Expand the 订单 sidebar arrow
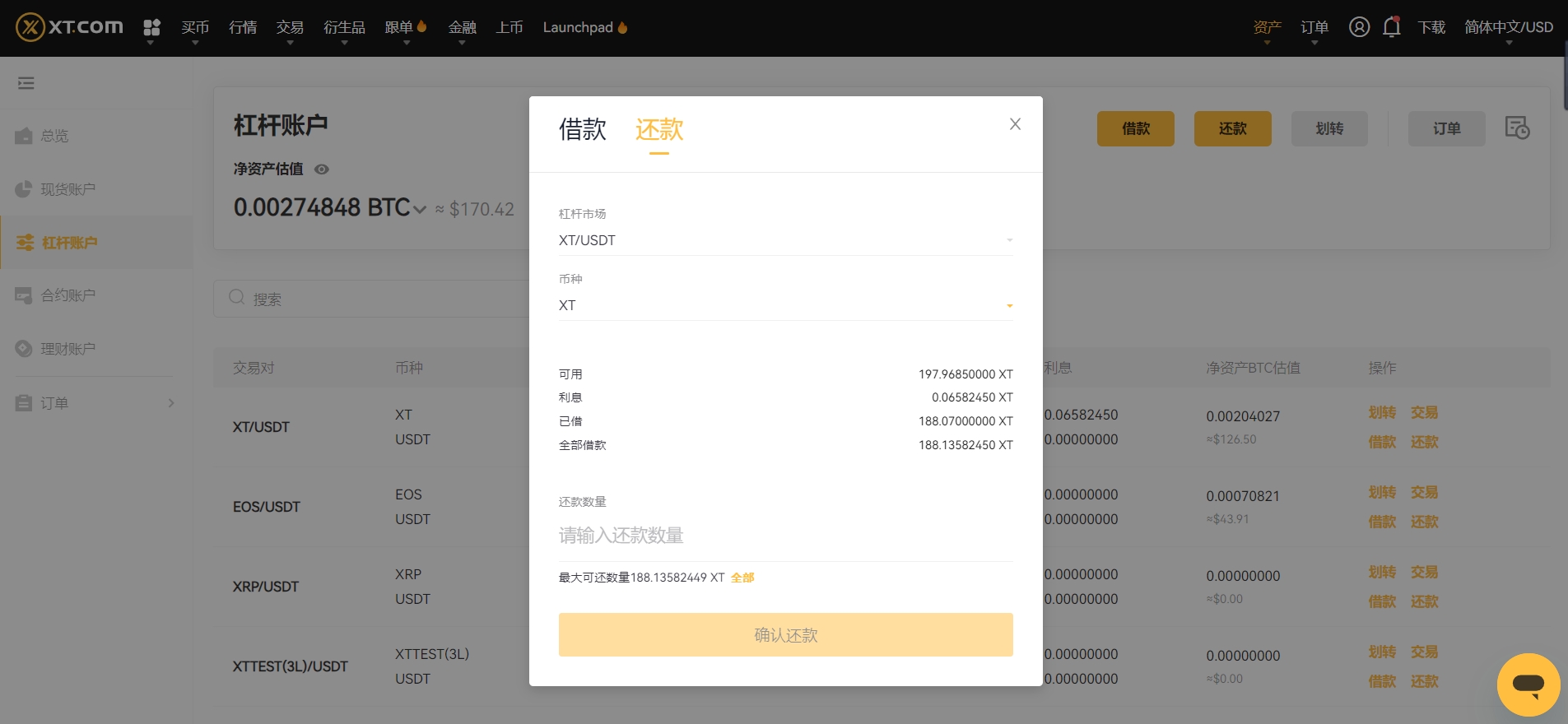This screenshot has height=724, width=1568. [171, 403]
